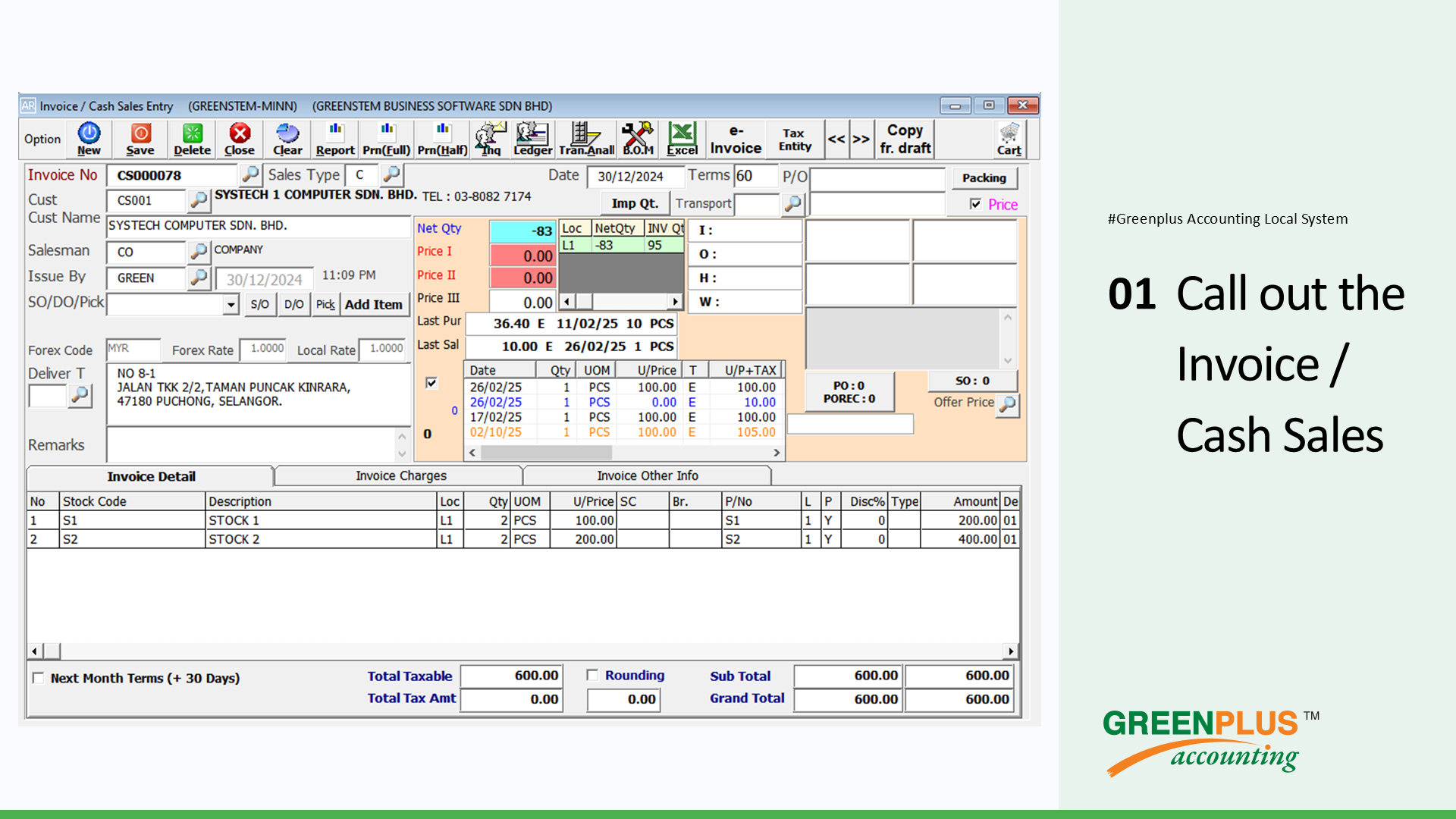
Task: Click the e-Invoice toolbar button
Action: point(736,139)
